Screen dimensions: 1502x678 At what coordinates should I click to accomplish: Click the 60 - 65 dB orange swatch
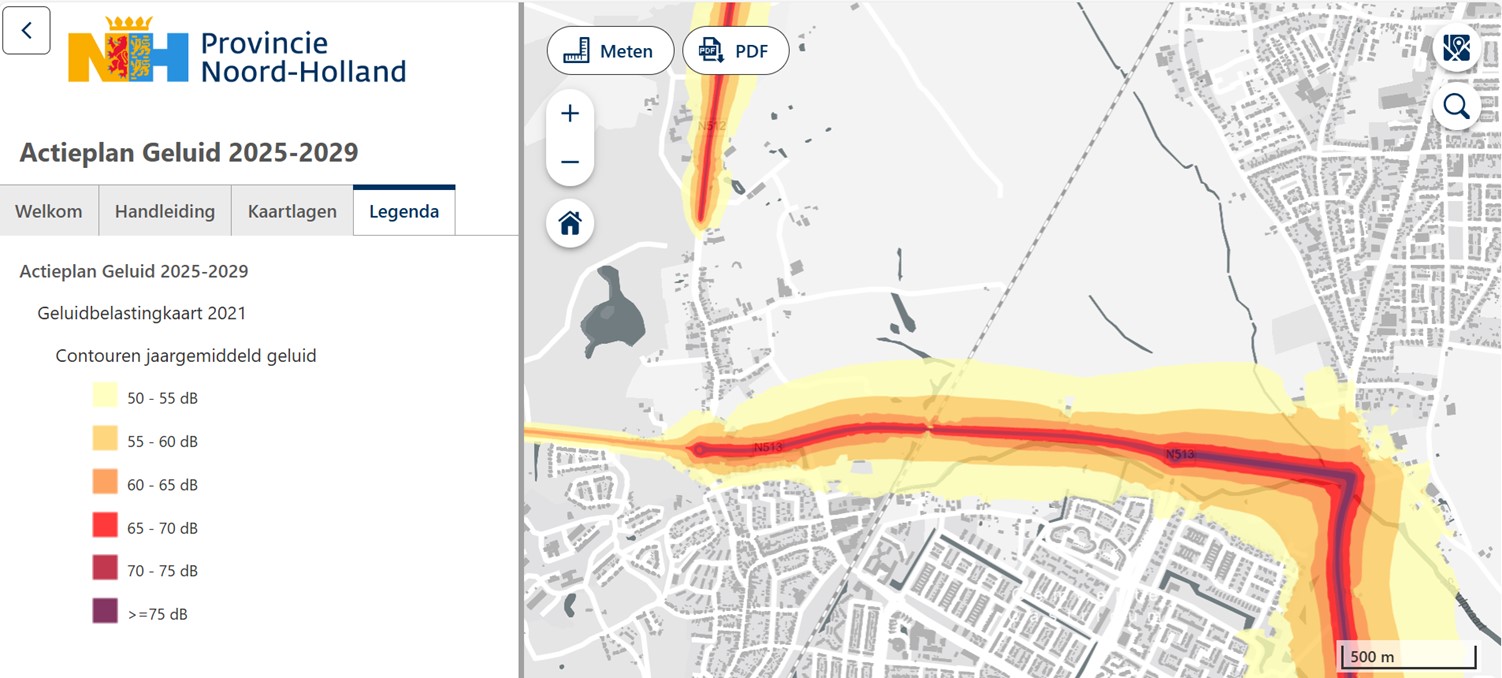105,484
